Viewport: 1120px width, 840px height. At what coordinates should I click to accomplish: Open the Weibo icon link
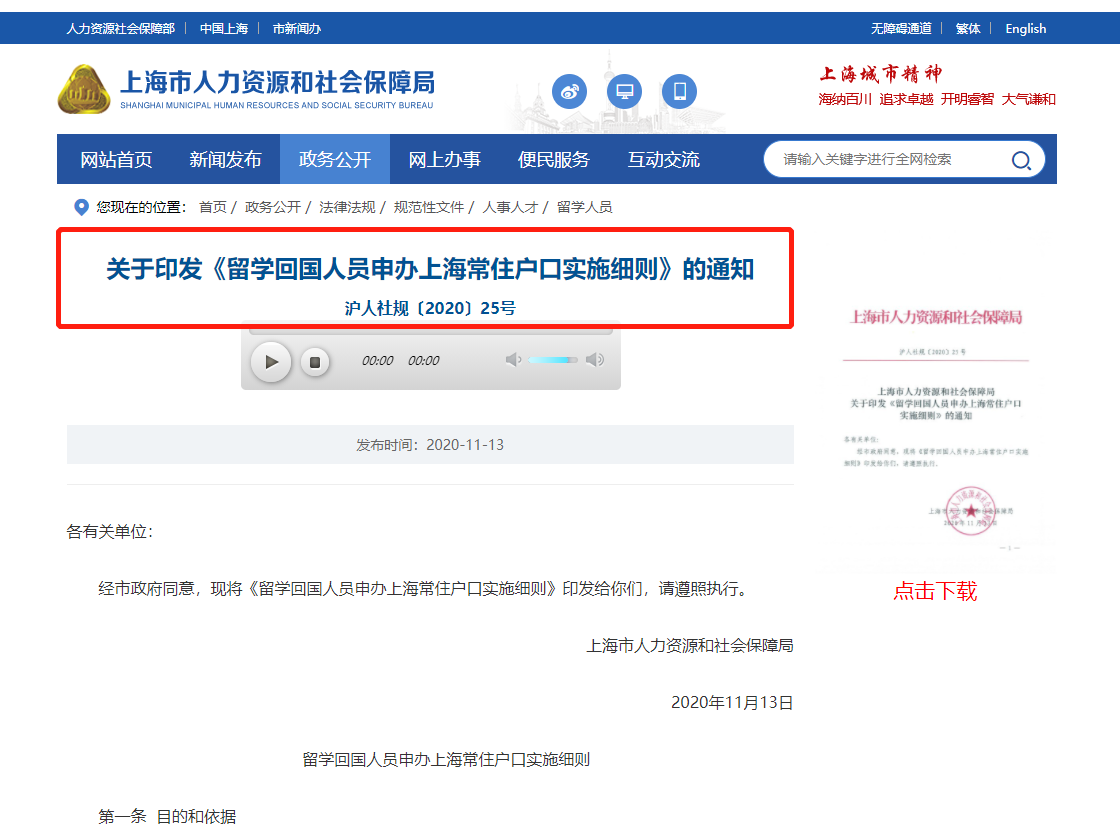569,92
